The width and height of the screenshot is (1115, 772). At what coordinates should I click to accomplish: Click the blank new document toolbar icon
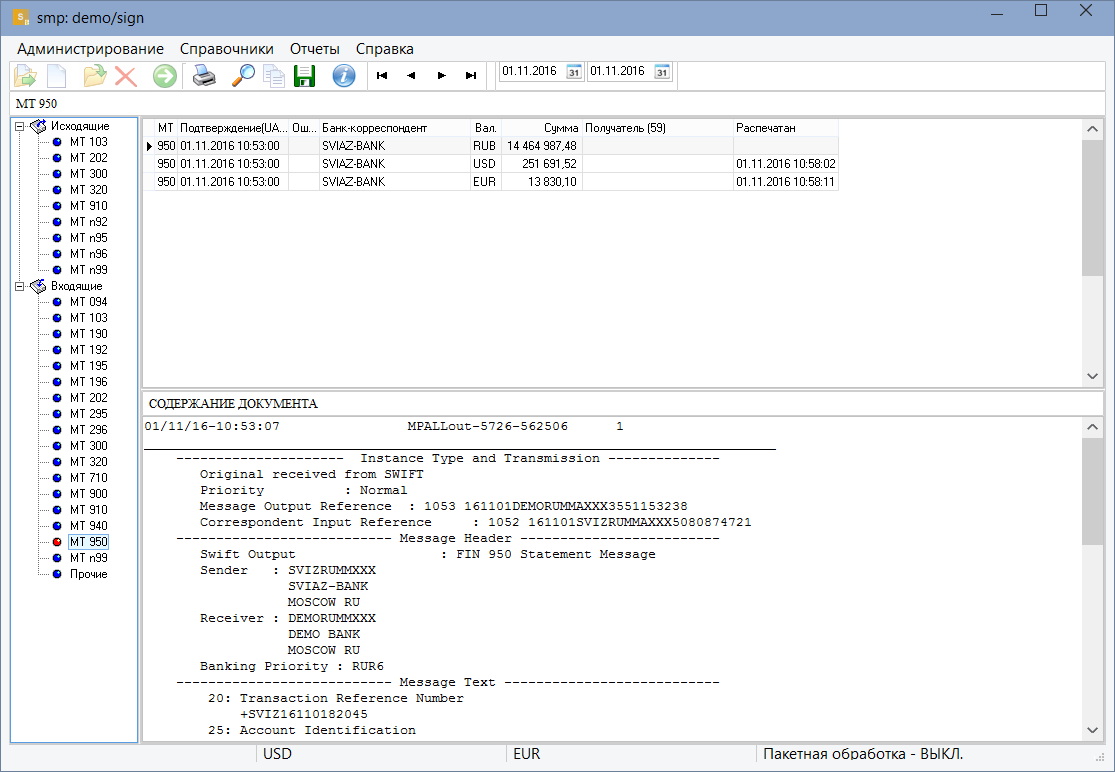56,75
